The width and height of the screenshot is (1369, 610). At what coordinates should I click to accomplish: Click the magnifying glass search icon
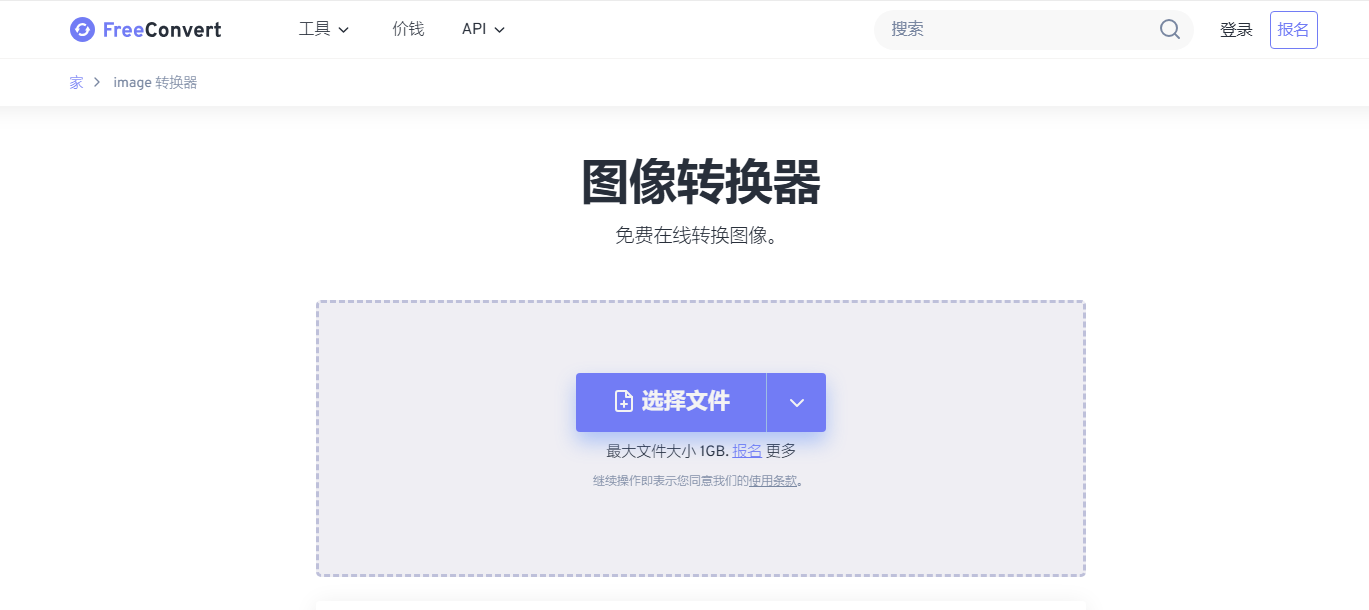1168,29
